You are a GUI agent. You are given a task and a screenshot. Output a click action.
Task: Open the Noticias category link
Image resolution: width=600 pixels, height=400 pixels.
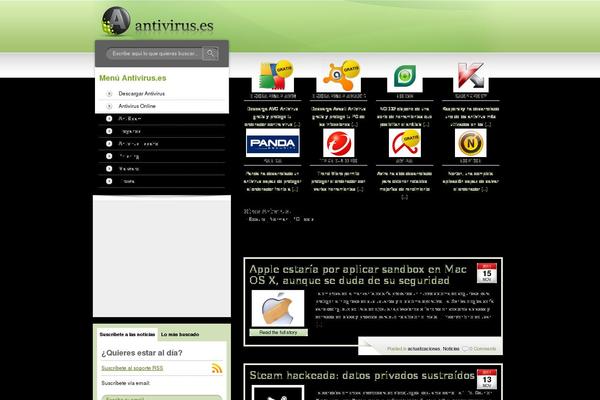(451, 349)
